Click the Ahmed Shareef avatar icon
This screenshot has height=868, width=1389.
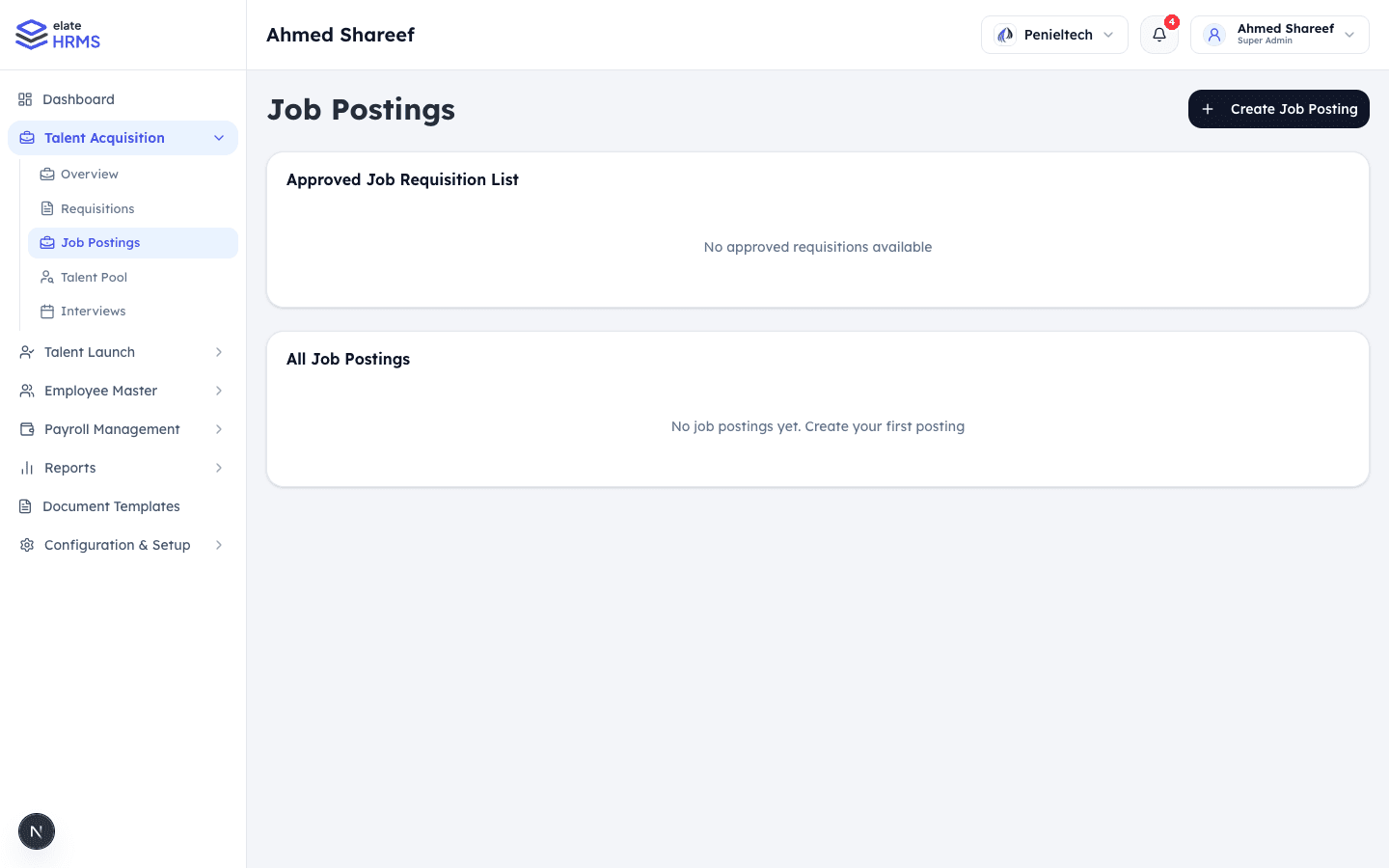[x=1213, y=34]
